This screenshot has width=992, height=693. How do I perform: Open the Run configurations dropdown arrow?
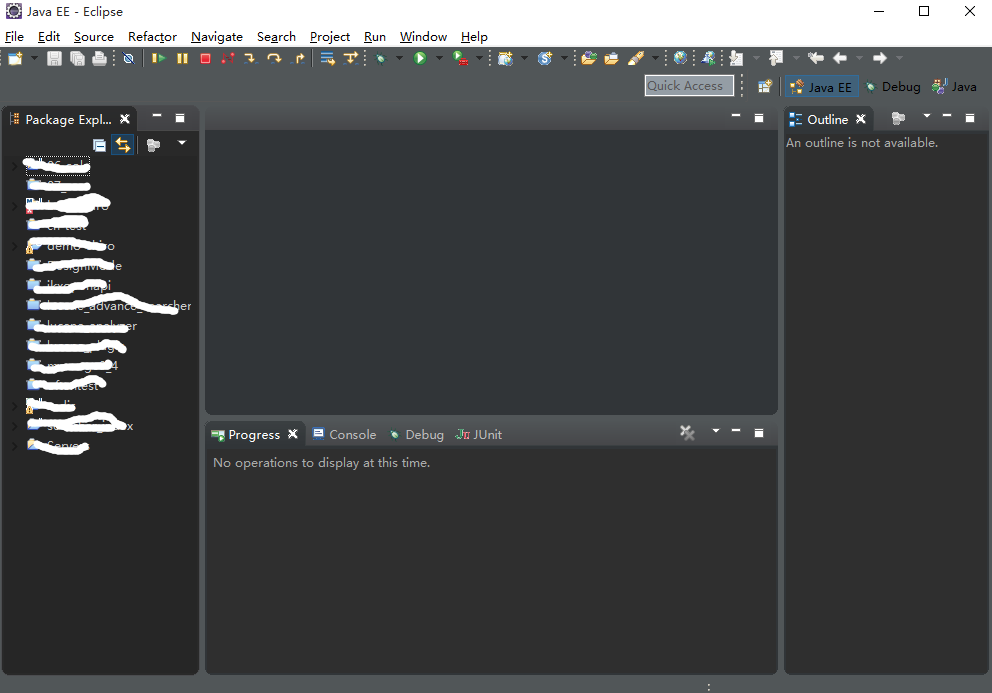point(439,58)
